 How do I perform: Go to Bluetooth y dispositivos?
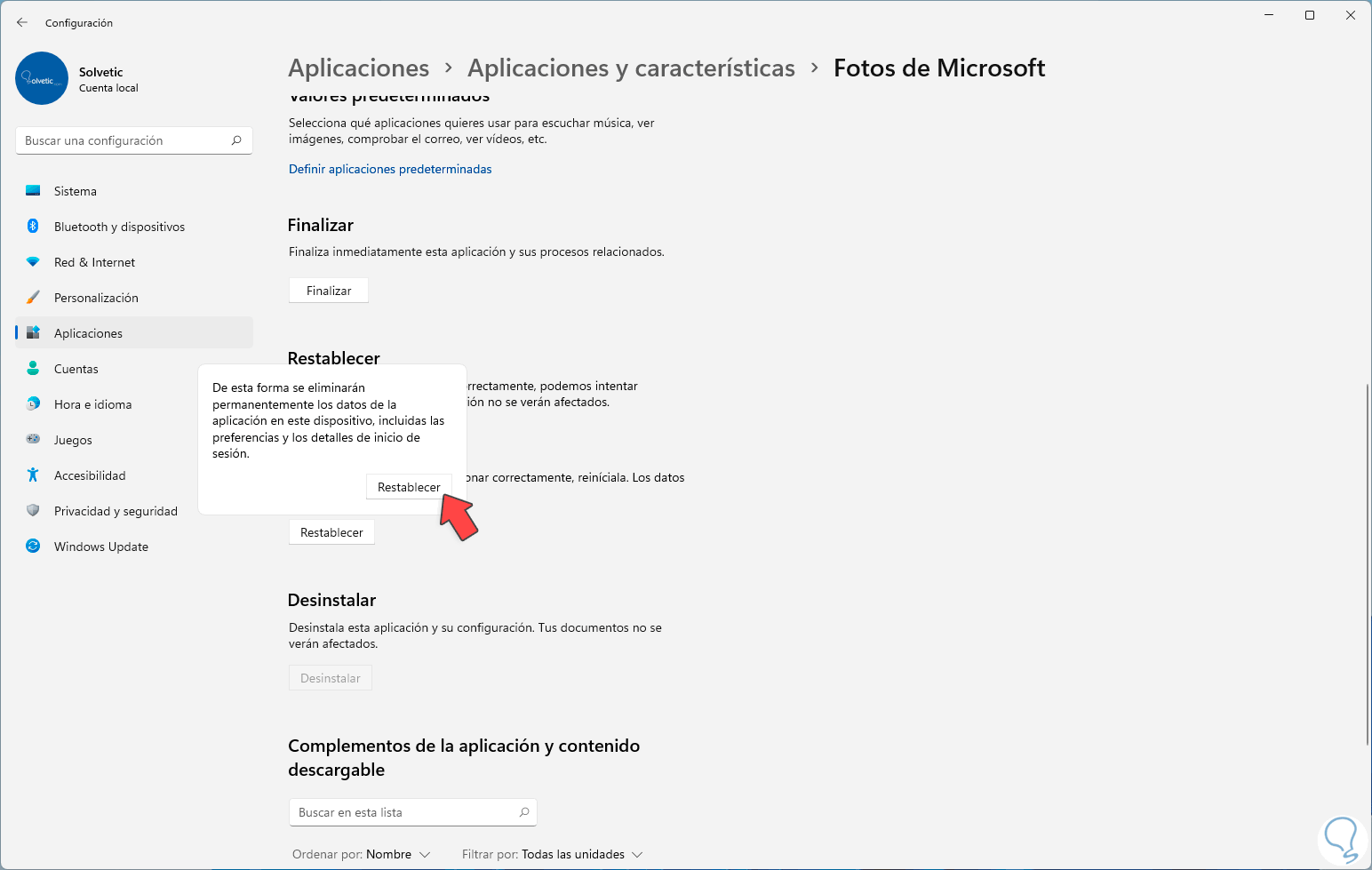point(134,227)
